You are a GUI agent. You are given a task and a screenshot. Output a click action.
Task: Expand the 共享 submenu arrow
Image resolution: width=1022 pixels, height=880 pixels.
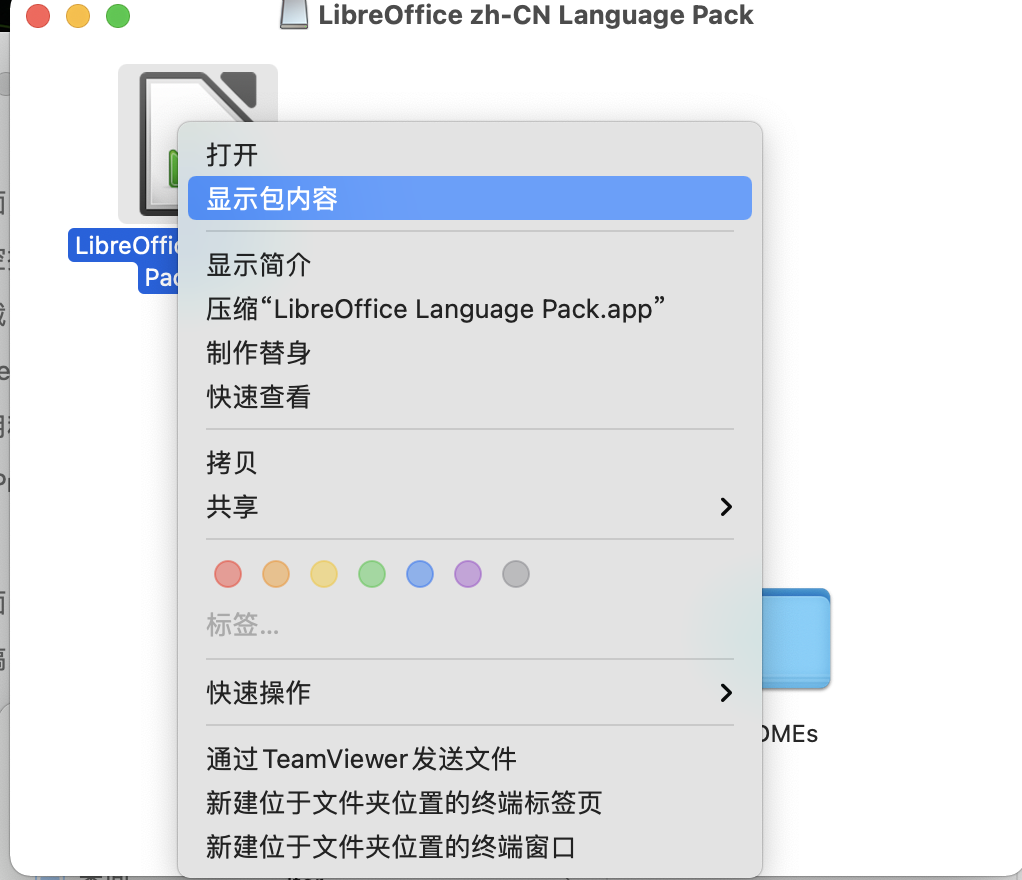pos(726,506)
